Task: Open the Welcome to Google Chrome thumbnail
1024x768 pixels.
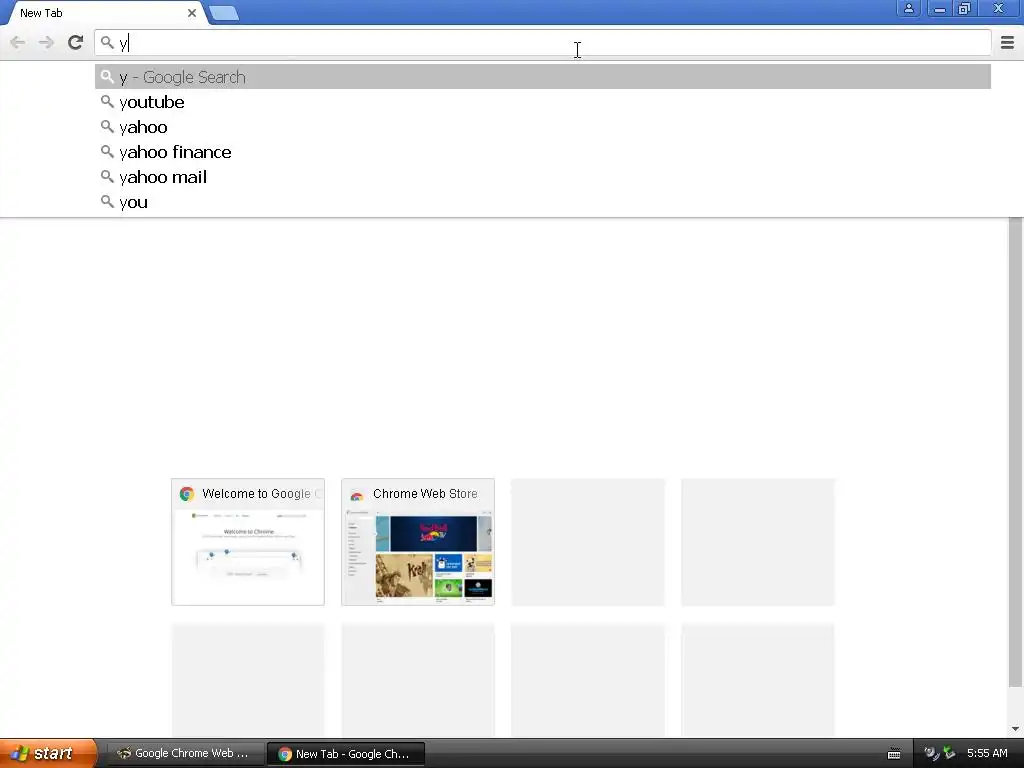Action: tap(248, 542)
